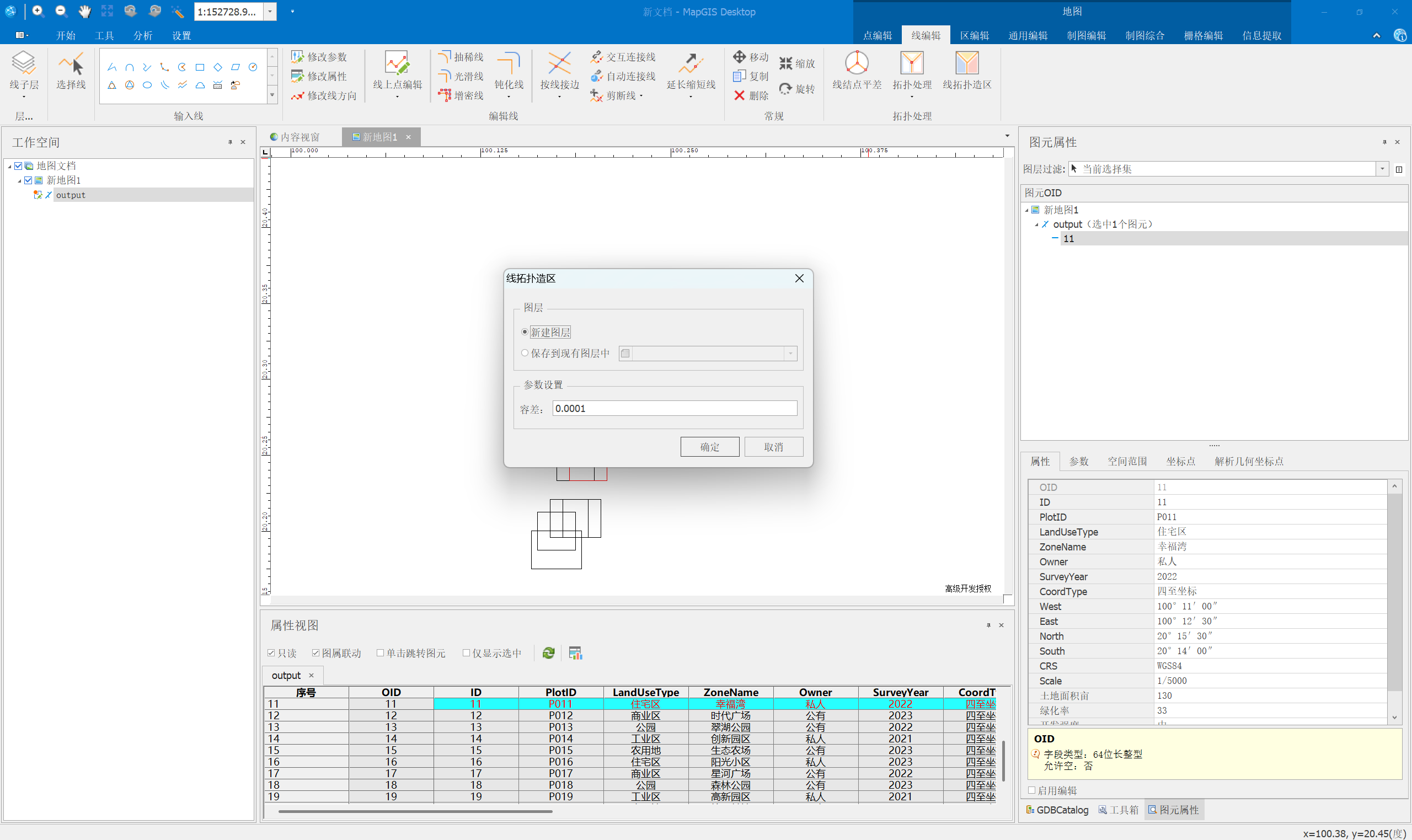Switch to the 区编辑 ribbon tab

click(x=974, y=36)
